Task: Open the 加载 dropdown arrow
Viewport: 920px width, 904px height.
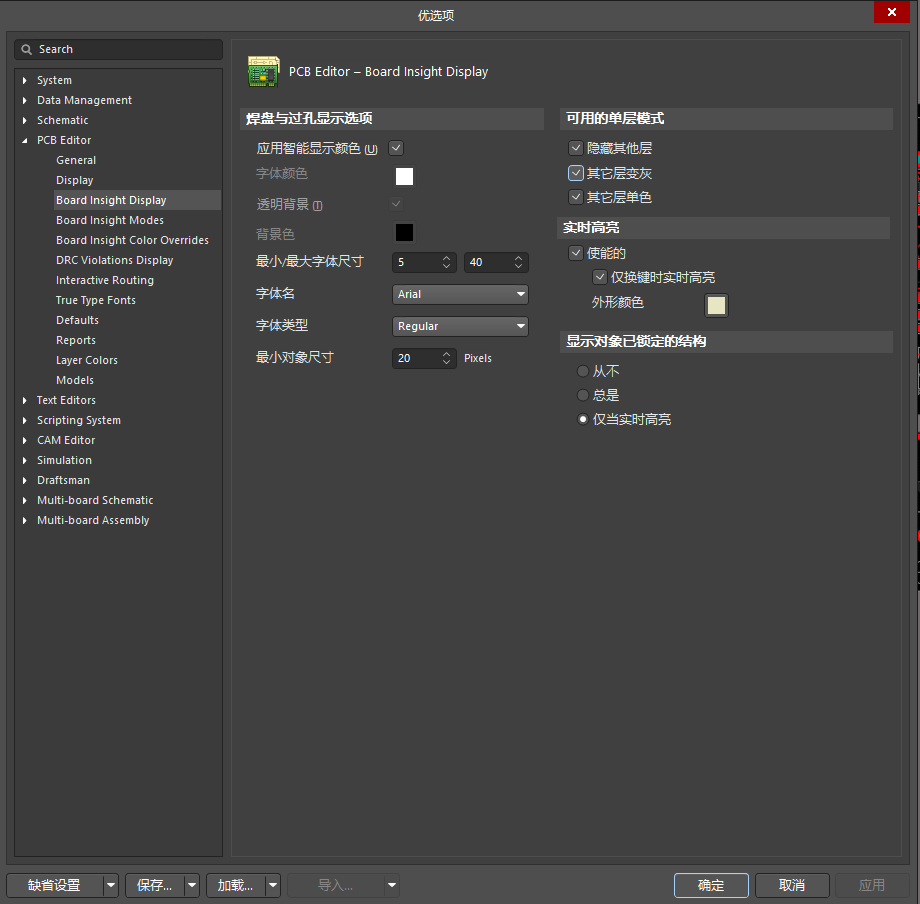Action: pyautogui.click(x=273, y=885)
